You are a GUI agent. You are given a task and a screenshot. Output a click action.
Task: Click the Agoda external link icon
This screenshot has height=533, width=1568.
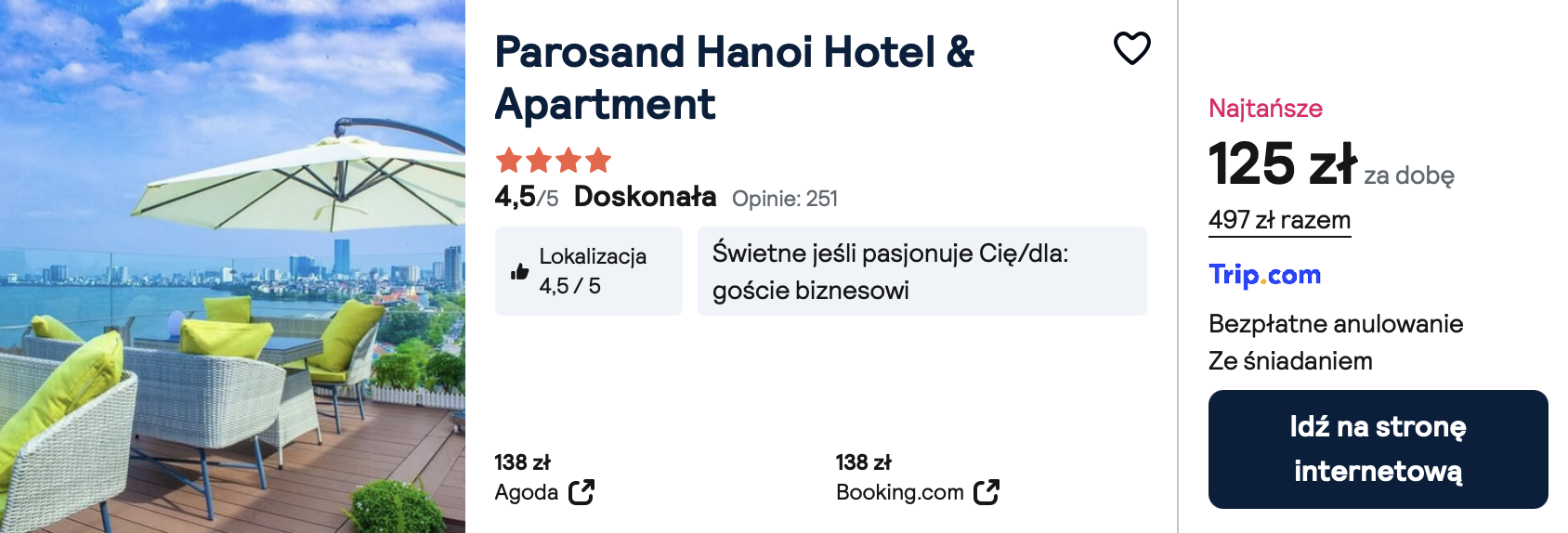click(x=581, y=492)
